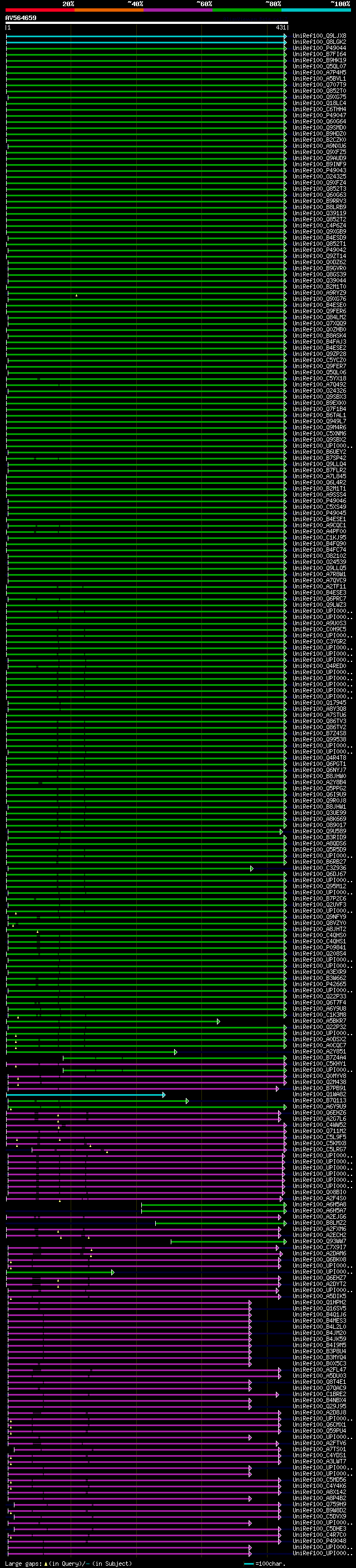The height and width of the screenshot is (1568, 356).
Task: Open hit UniRef100_P49044
Action: [319, 48]
